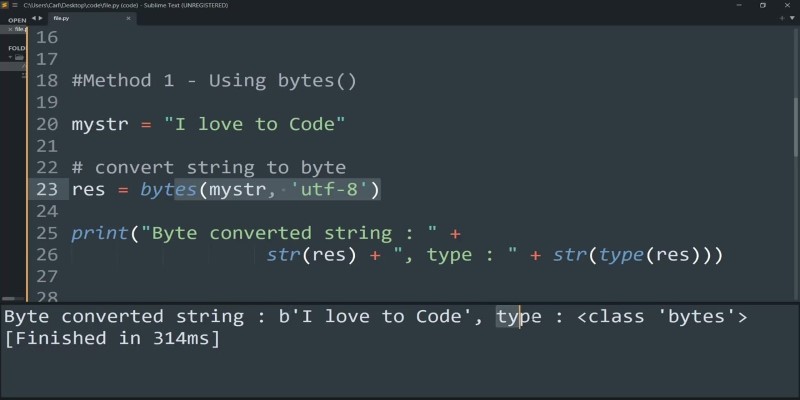Click '[Finished in 314ms]' output line
Screen dimensions: 800x400
[112, 339]
